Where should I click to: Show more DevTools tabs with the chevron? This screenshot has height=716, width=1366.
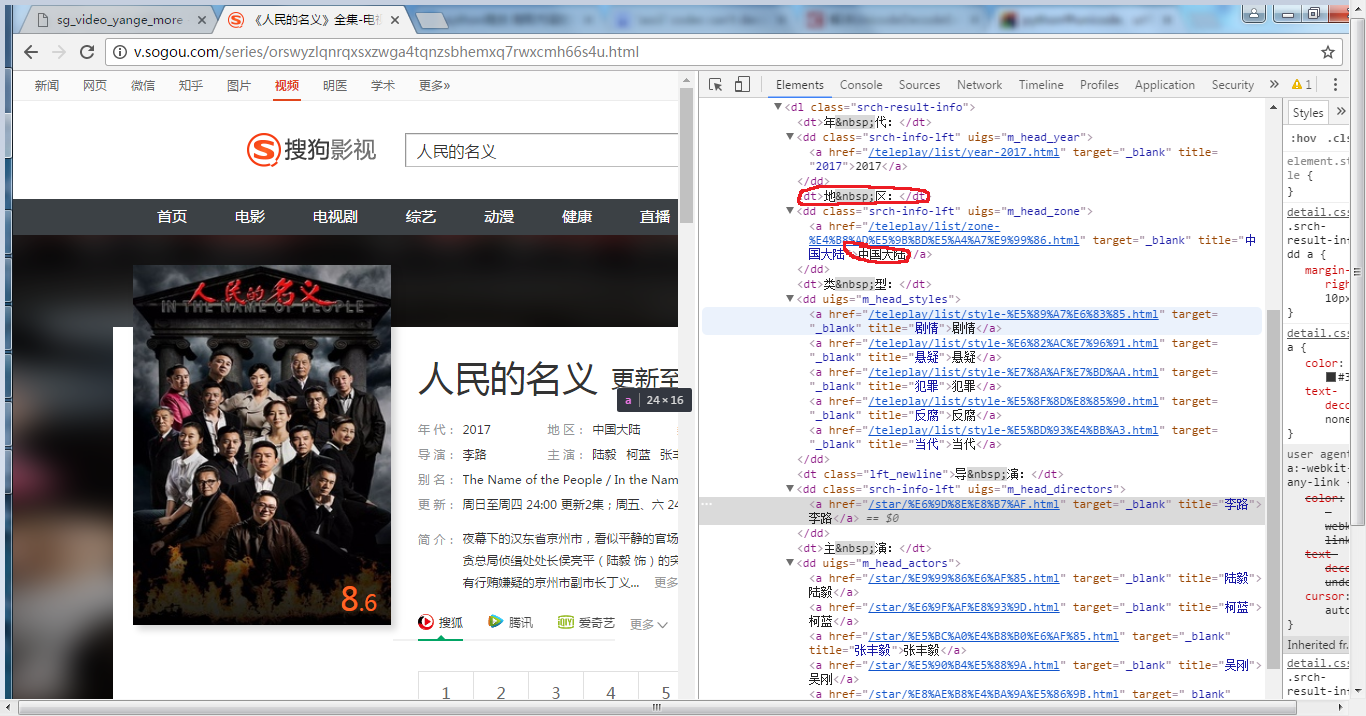(1273, 85)
